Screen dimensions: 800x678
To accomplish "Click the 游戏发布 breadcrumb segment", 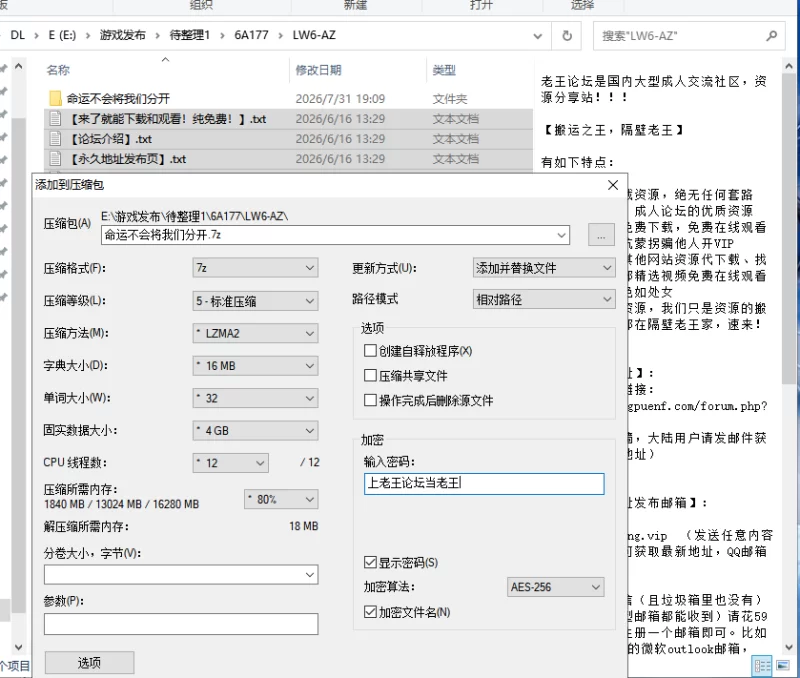I will 122,35.
